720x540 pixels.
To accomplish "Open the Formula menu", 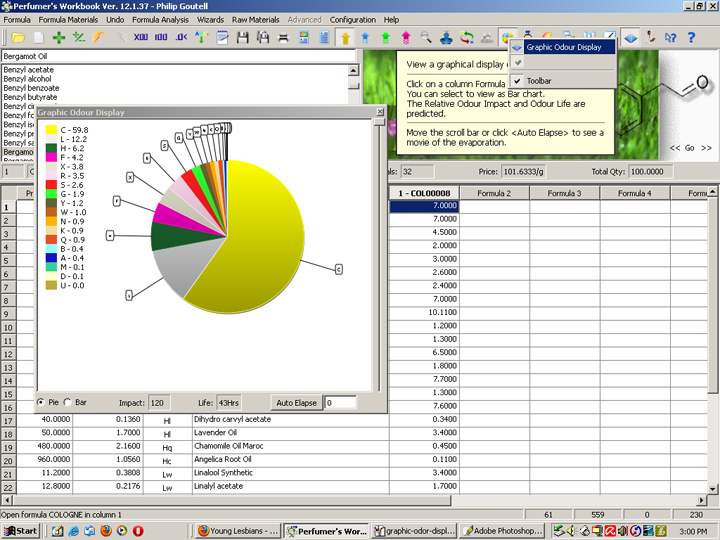I will 17,20.
